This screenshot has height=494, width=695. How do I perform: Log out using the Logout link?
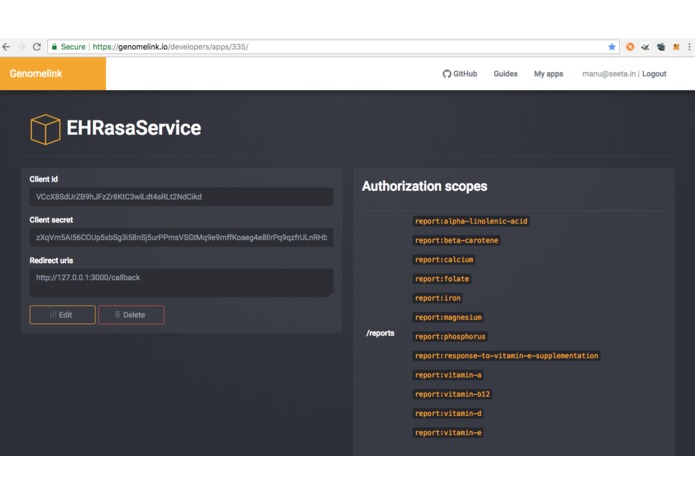click(x=654, y=74)
